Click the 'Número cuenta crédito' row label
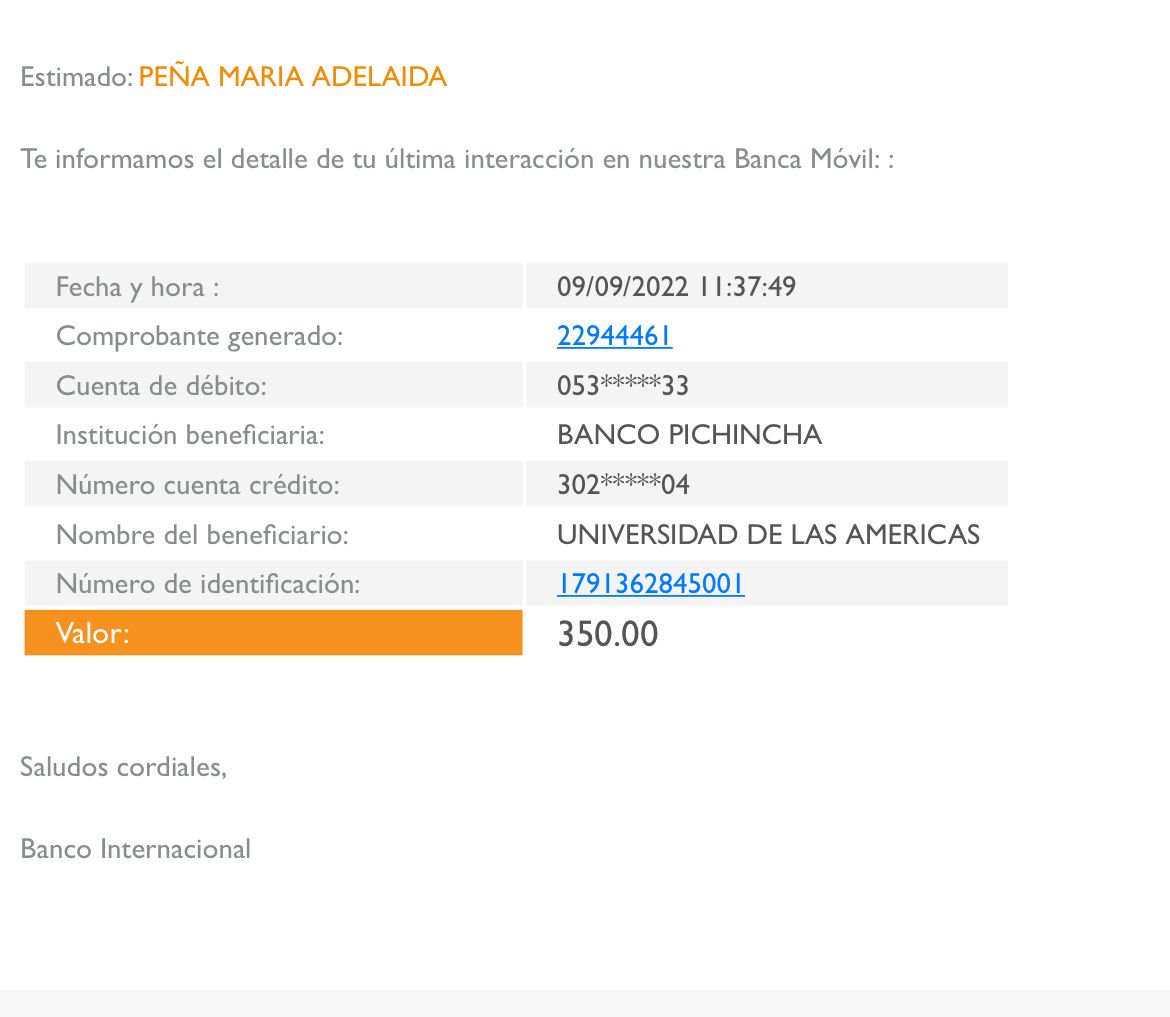Screen dimensions: 1170x1017 [198, 485]
